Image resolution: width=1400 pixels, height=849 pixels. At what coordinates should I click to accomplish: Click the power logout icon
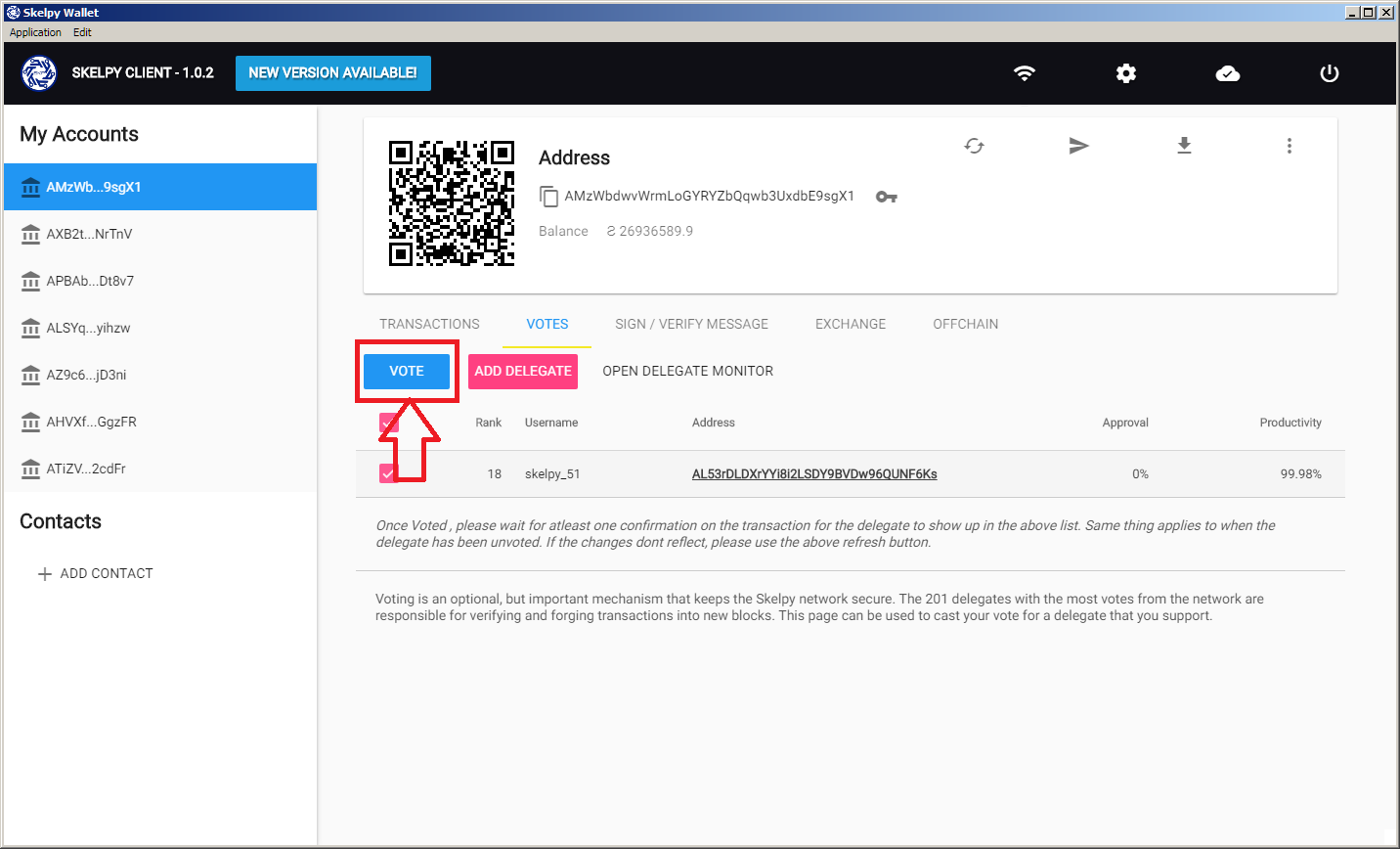[x=1330, y=73]
